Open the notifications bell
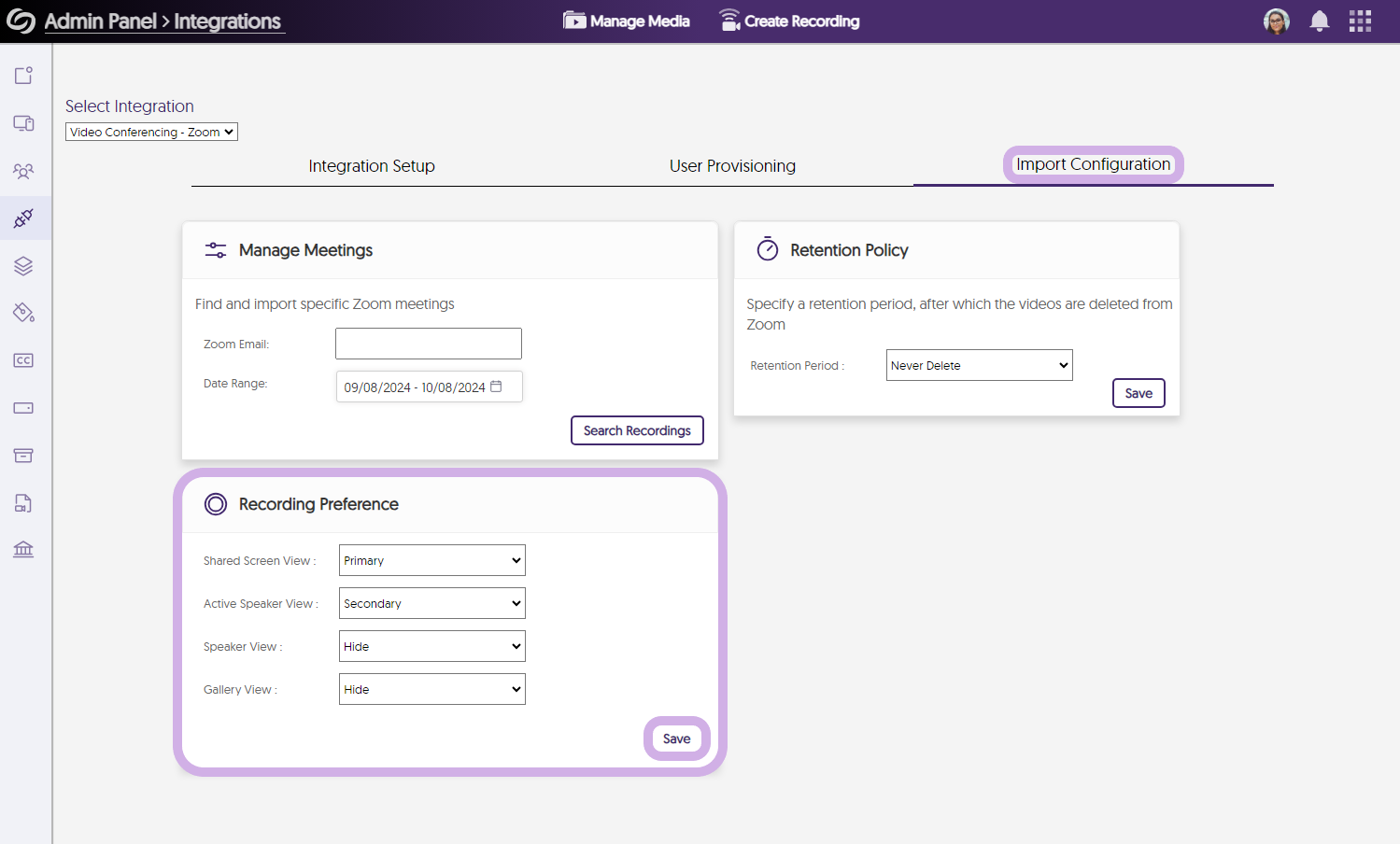This screenshot has height=844, width=1400. pos(1319,21)
